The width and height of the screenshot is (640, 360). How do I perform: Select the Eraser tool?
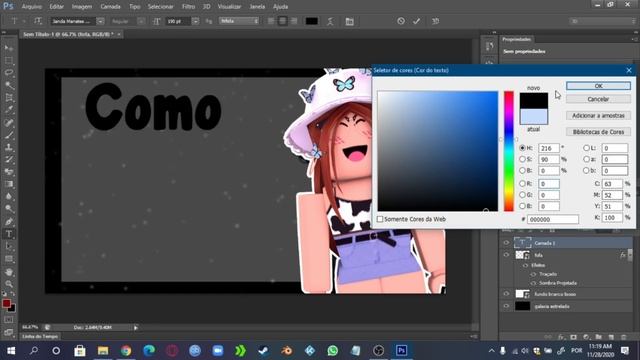coord(9,172)
